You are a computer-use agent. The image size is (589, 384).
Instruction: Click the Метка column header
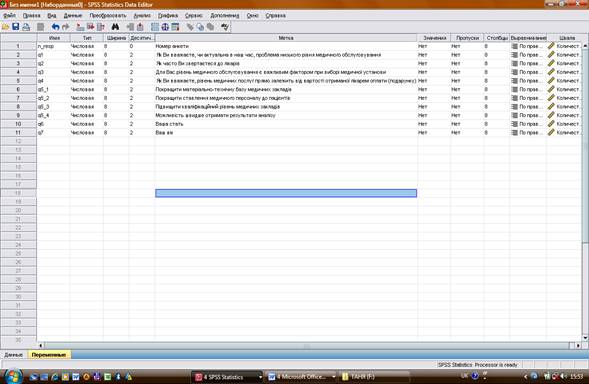point(286,38)
